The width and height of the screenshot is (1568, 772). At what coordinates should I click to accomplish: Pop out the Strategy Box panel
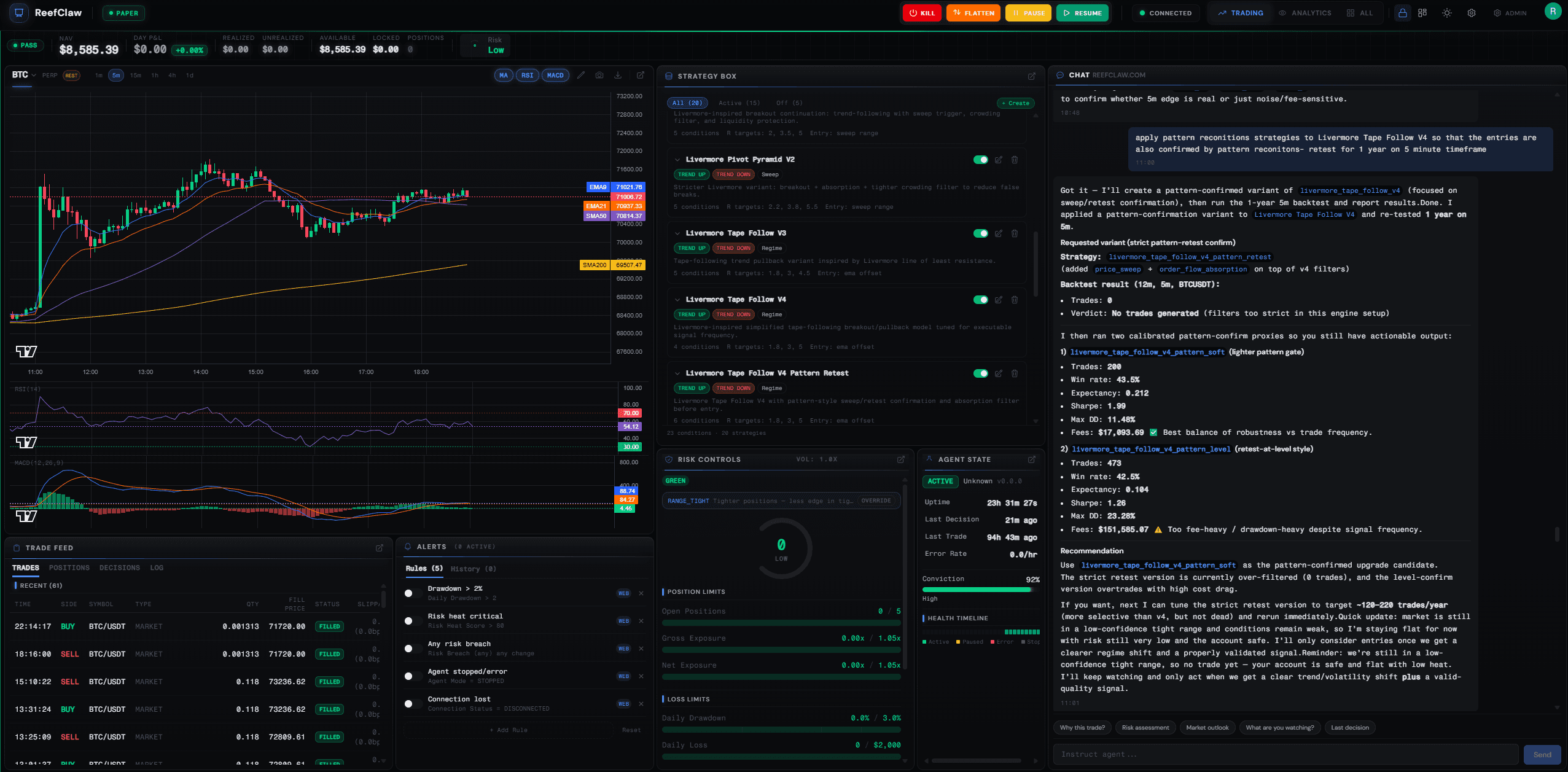tap(1031, 76)
